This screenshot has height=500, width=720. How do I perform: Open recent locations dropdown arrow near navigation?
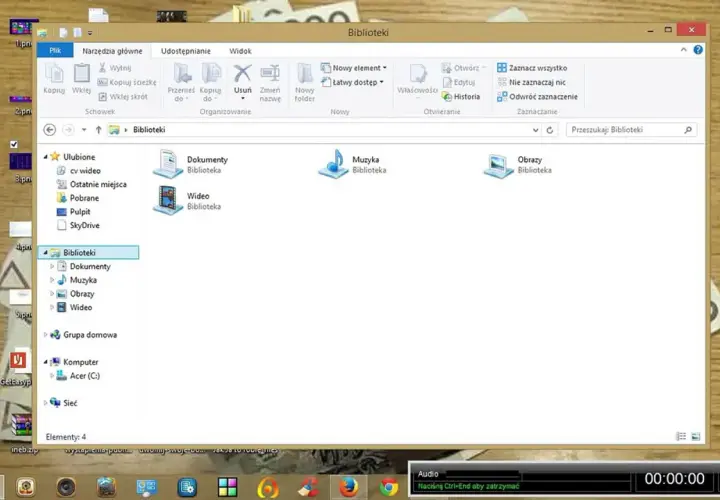(84, 130)
